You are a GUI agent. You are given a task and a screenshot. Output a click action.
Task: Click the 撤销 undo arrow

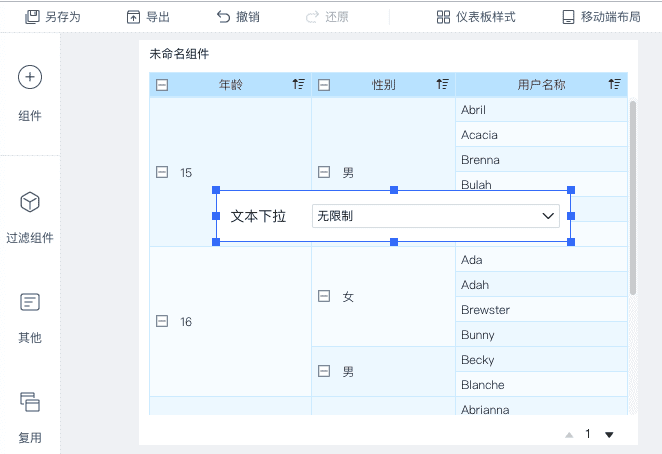pyautogui.click(x=223, y=17)
